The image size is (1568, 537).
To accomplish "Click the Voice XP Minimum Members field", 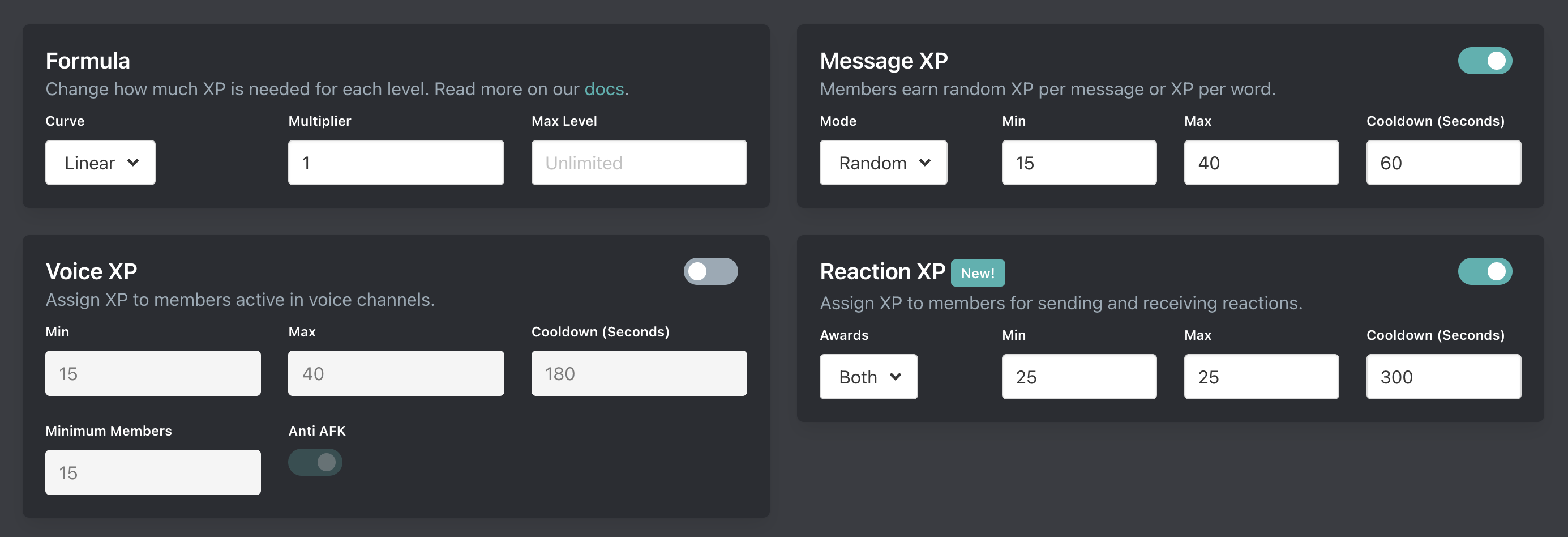I will (153, 472).
